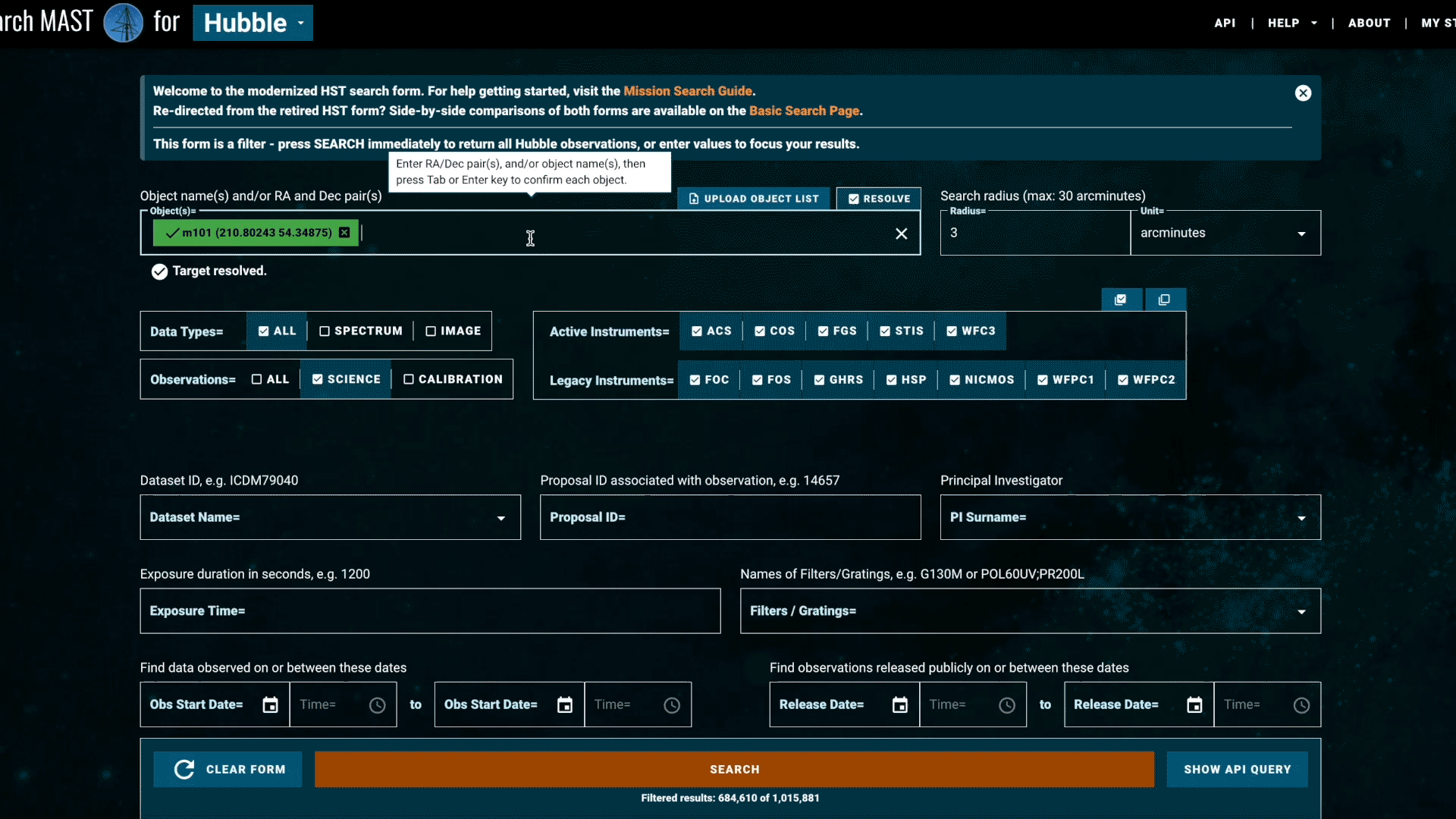Open clock picker for second Release Time

point(1301,705)
